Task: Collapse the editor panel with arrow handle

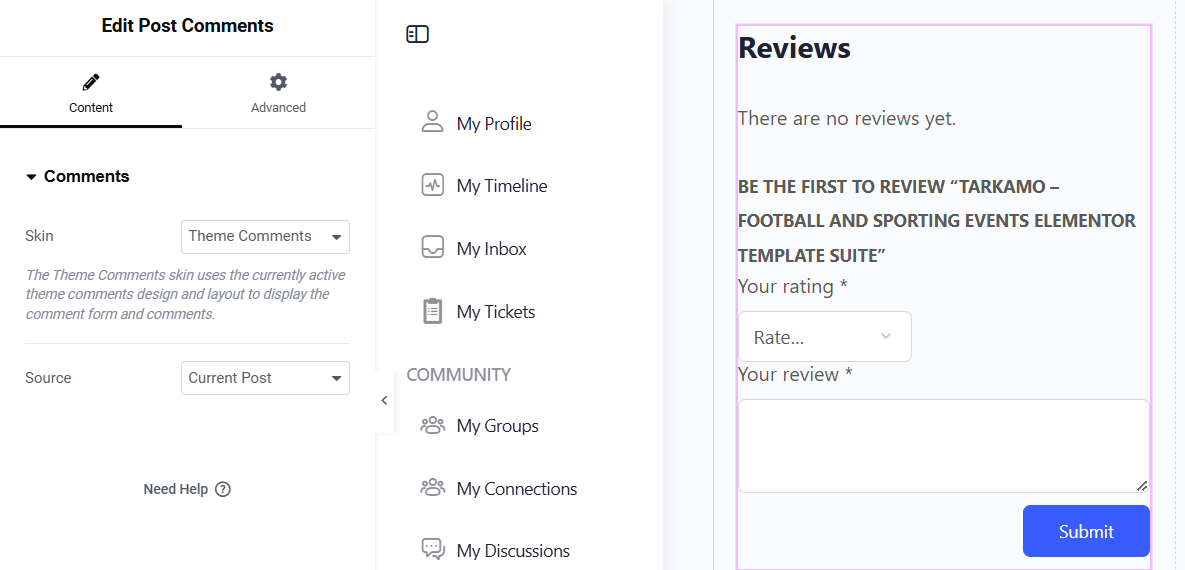Action: (384, 401)
